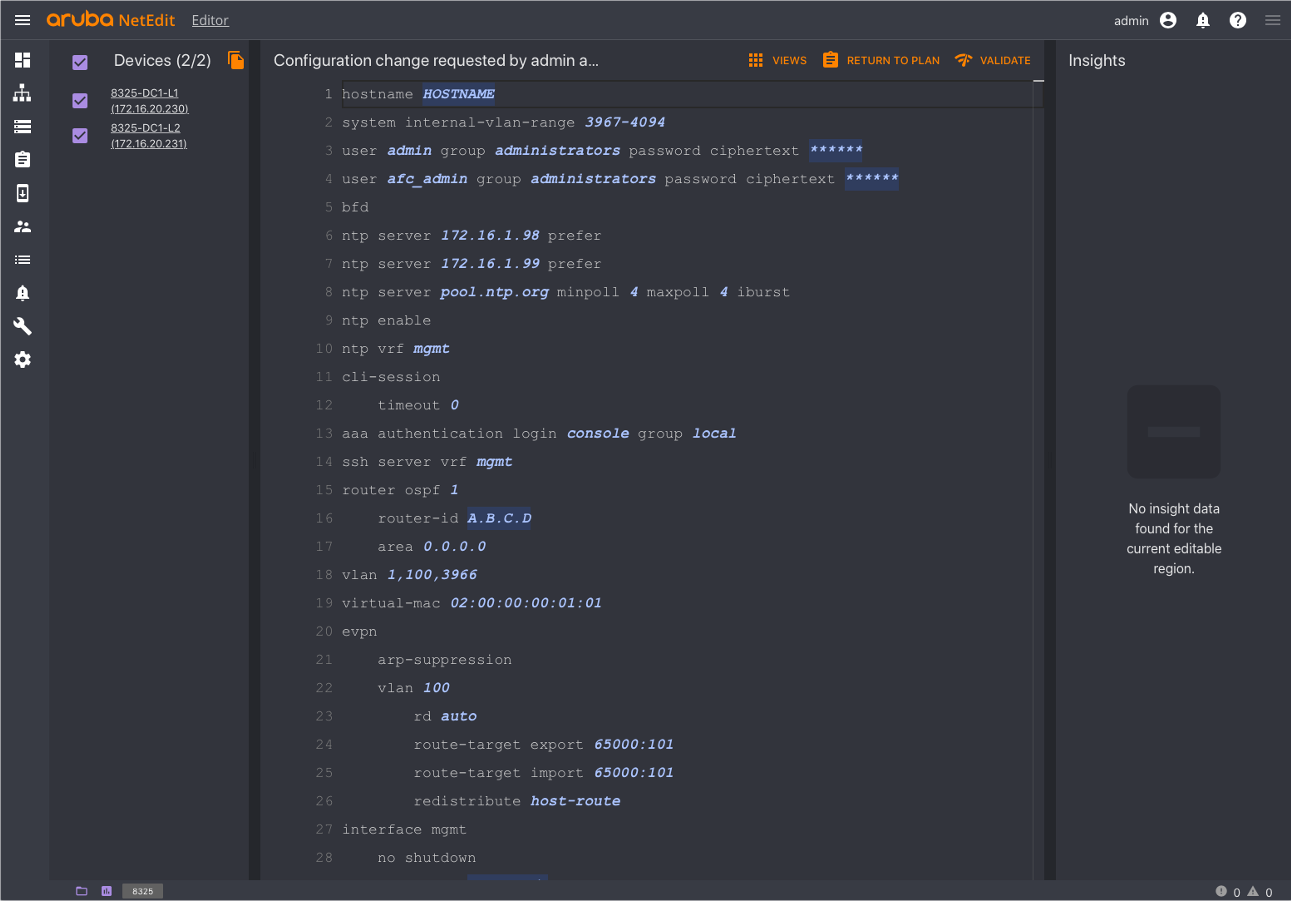Click 172.16.1.99 NTP server value
The image size is (1291, 902).
490,263
